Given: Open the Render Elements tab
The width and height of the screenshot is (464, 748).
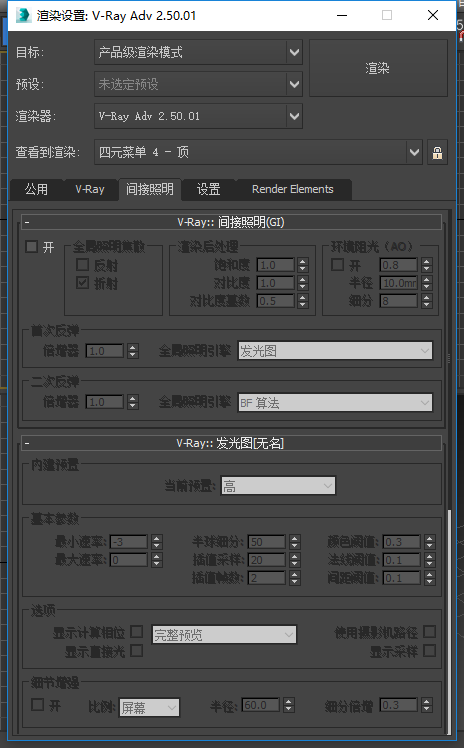Looking at the screenshot, I should (292, 189).
